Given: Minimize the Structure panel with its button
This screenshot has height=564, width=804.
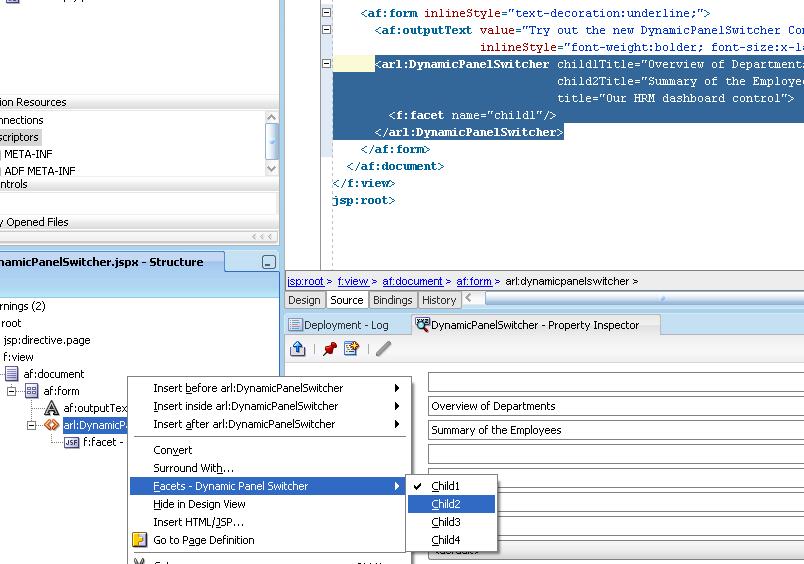Looking at the screenshot, I should tap(268, 263).
